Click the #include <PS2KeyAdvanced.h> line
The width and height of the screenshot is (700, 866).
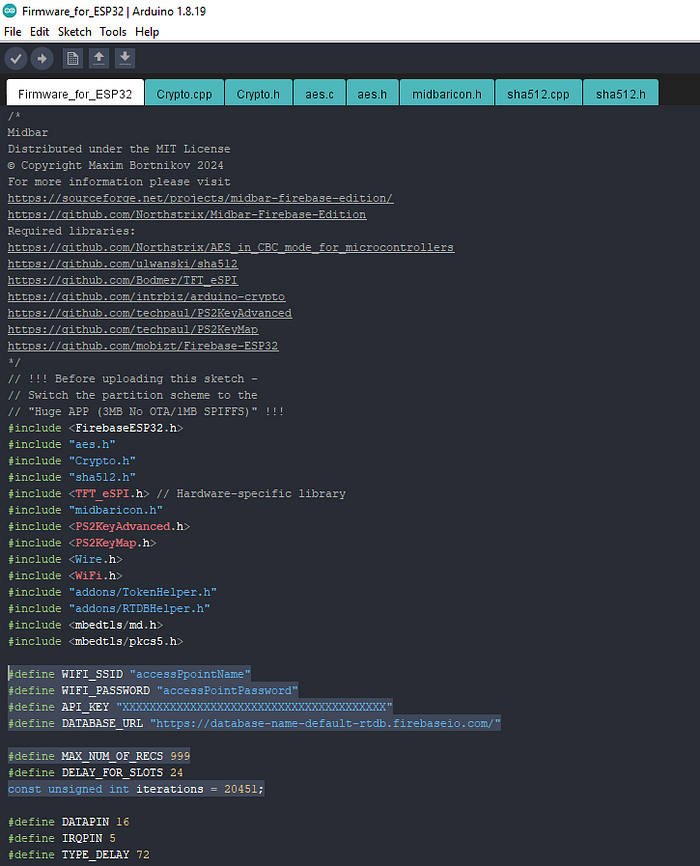coord(98,526)
